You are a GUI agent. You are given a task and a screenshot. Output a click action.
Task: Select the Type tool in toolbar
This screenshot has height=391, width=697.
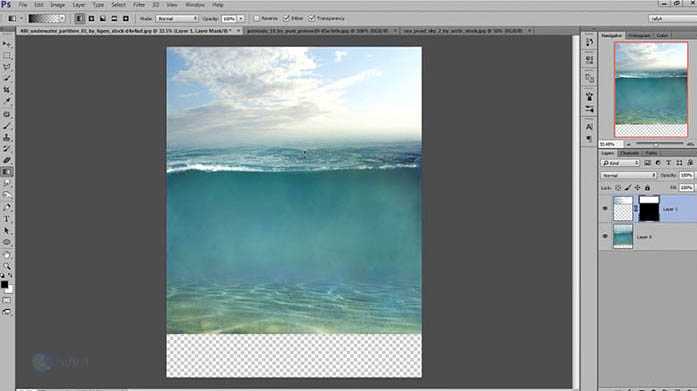pyautogui.click(x=7, y=219)
